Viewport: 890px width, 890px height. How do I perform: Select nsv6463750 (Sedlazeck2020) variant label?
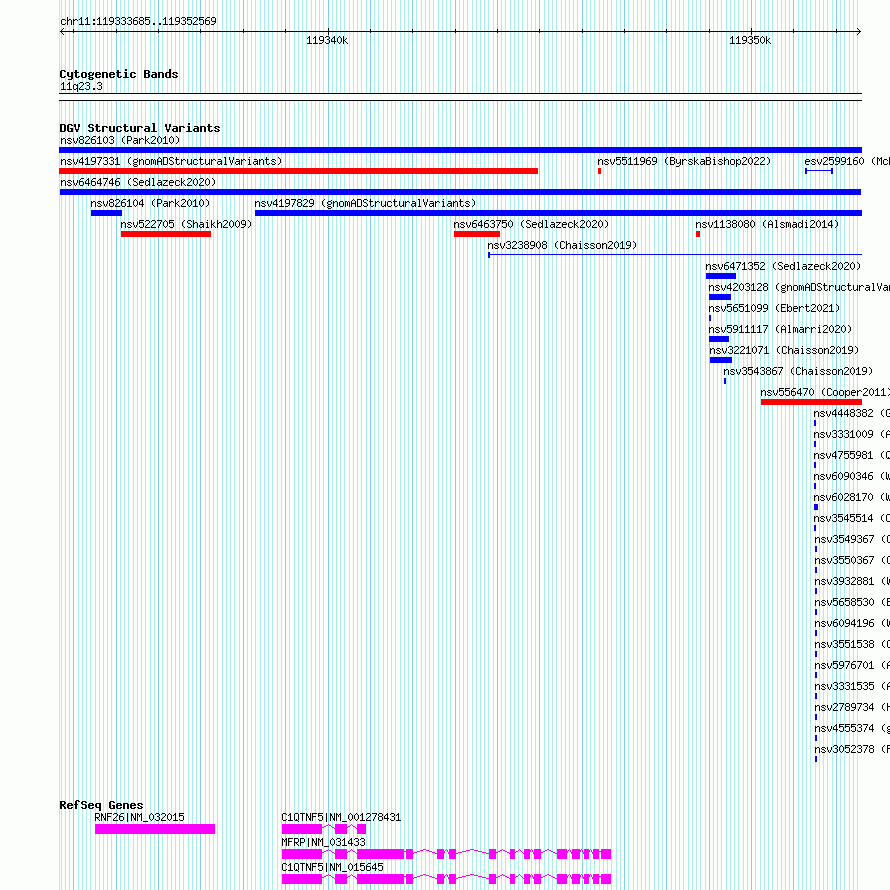tap(531, 224)
